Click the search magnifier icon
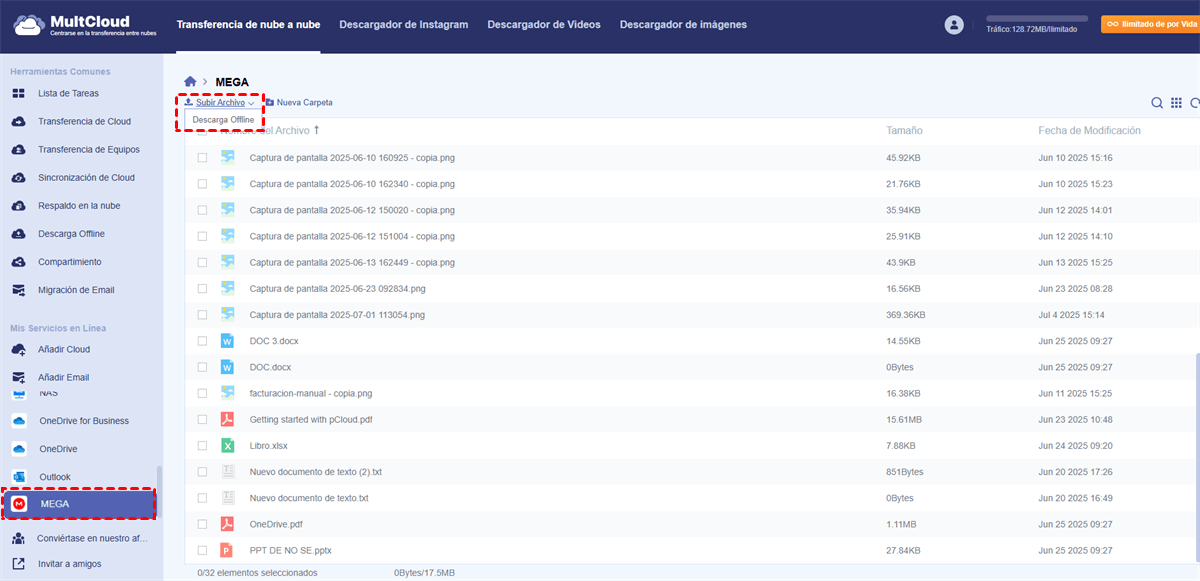The width and height of the screenshot is (1200, 581). (x=1157, y=103)
